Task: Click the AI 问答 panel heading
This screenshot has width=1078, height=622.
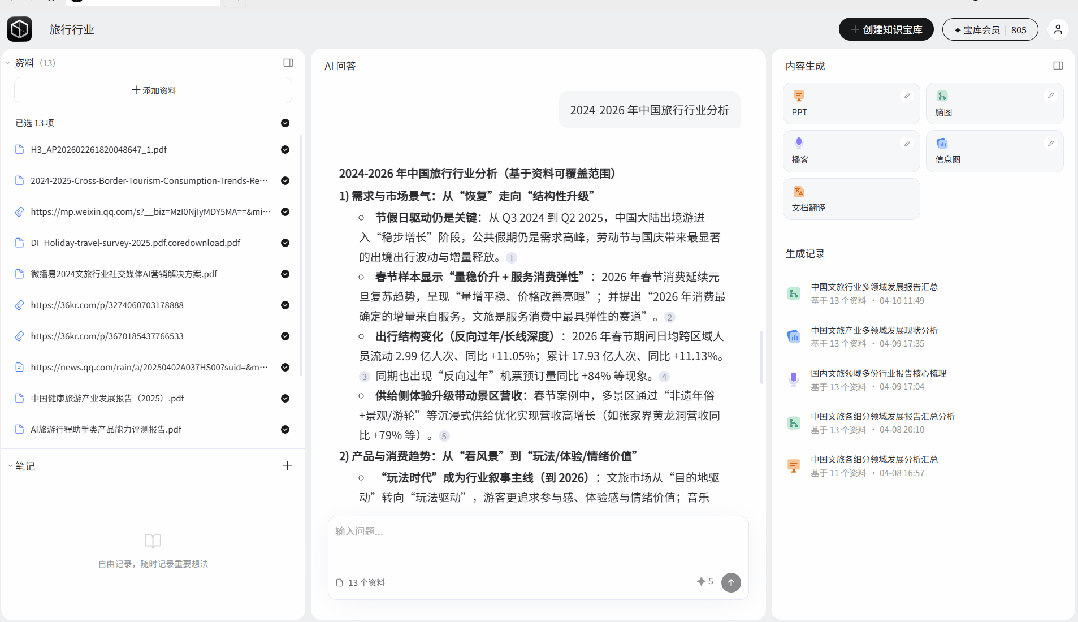Action: [340, 66]
